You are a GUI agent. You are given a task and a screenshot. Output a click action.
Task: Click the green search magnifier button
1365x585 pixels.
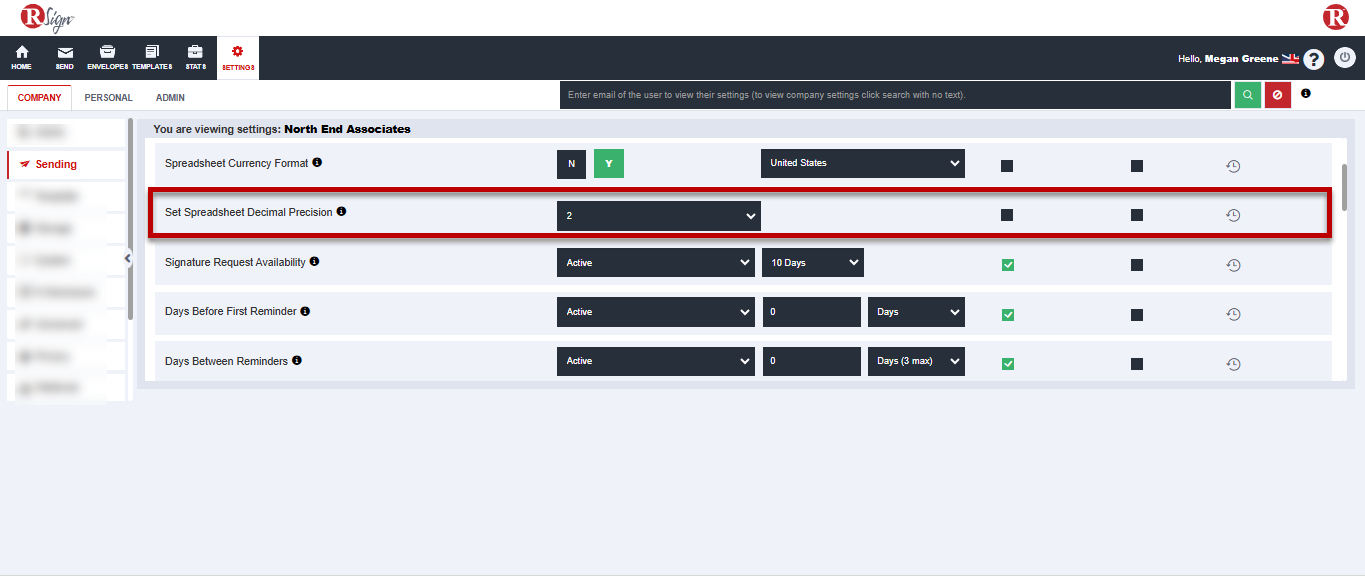(1247, 95)
